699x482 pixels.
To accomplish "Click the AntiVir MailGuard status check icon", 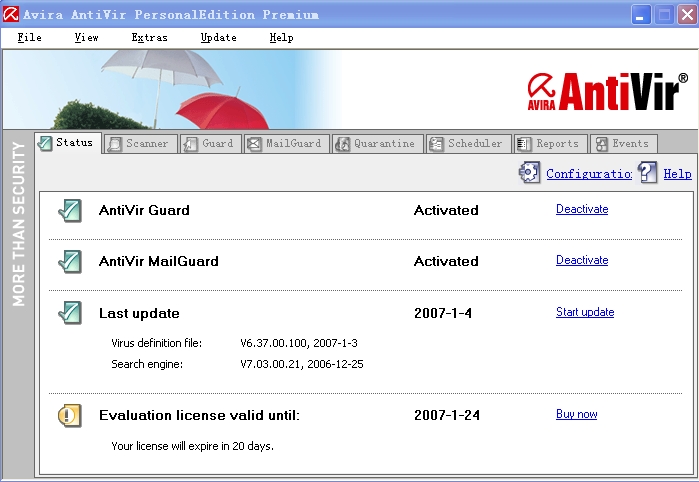I will pyautogui.click(x=70, y=261).
